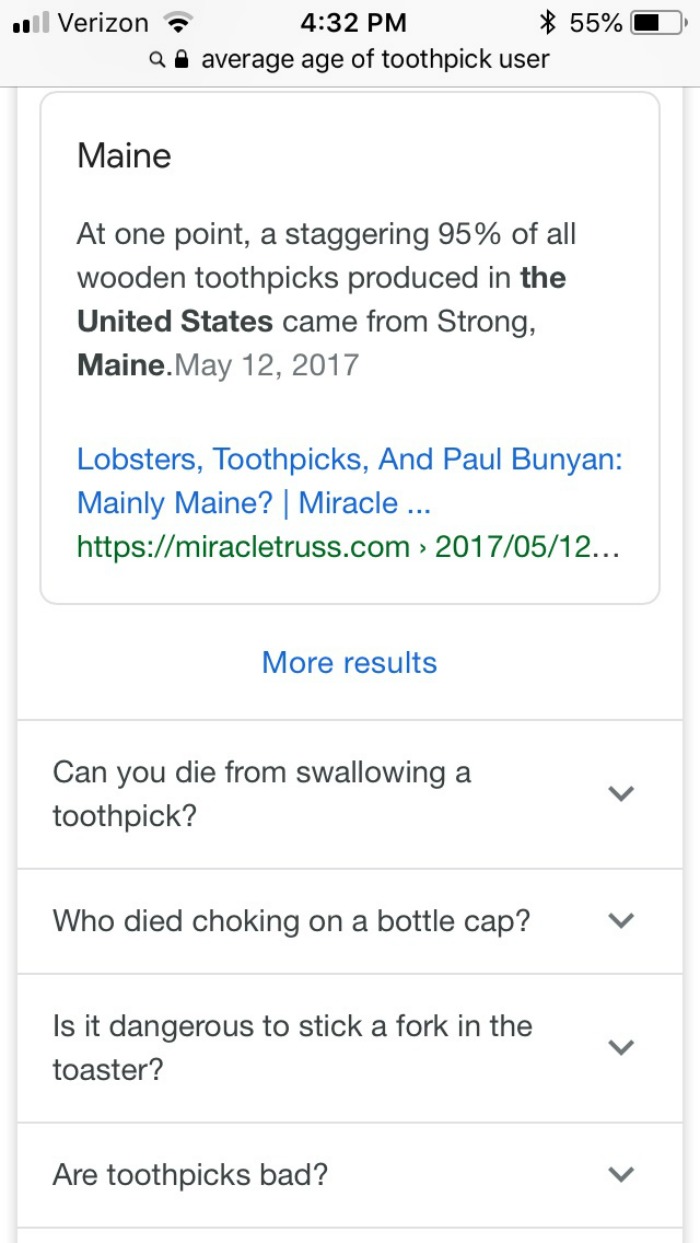Tap the 'average age of toothpick user' address field
This screenshot has height=1243, width=700.
375,60
